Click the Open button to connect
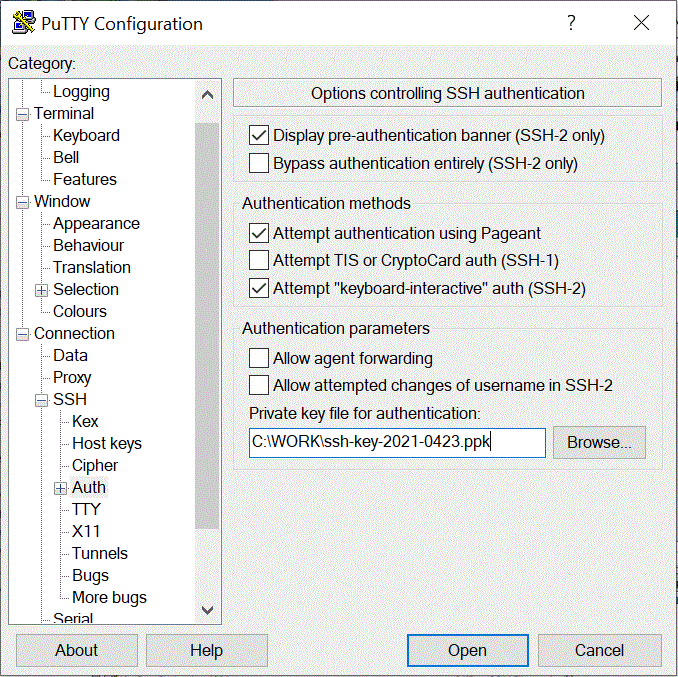678x677 pixels. click(467, 650)
